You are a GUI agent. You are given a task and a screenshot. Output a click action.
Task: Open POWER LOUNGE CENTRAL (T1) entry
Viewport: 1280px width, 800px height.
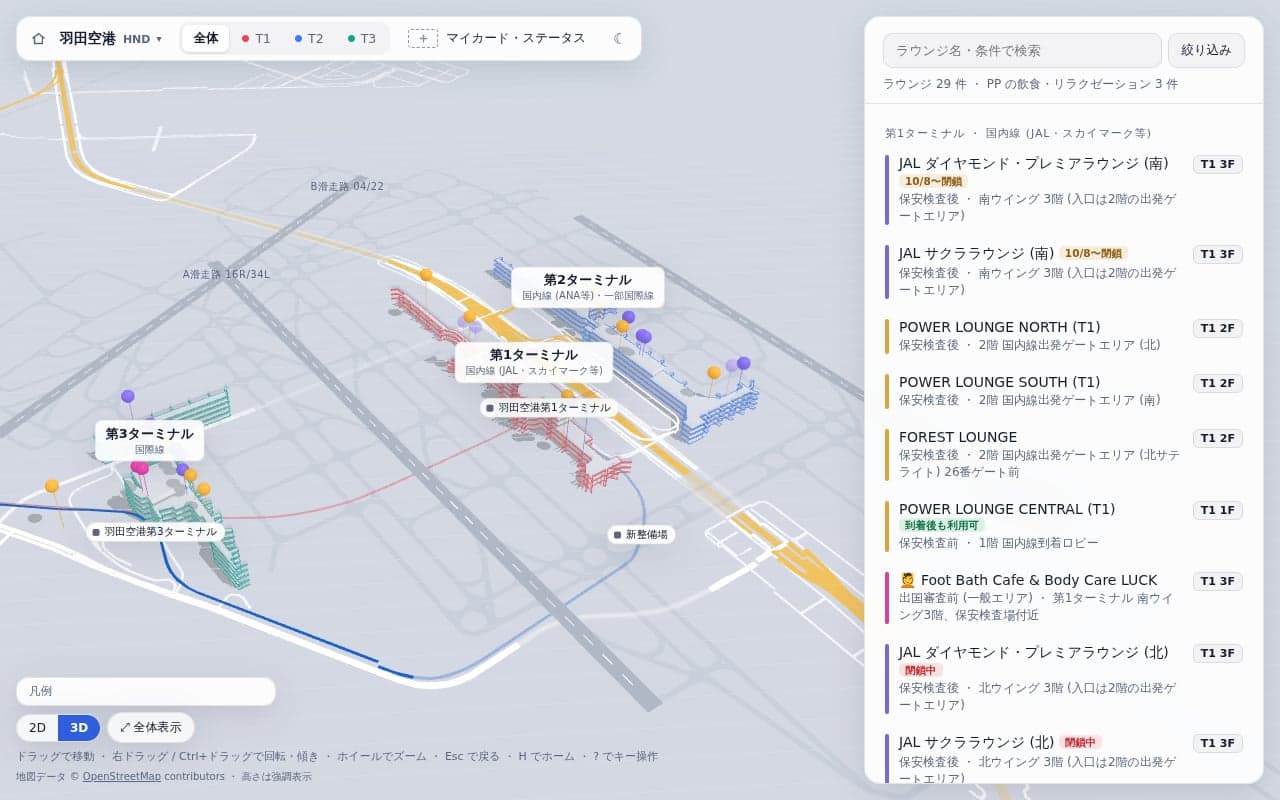click(x=1064, y=526)
